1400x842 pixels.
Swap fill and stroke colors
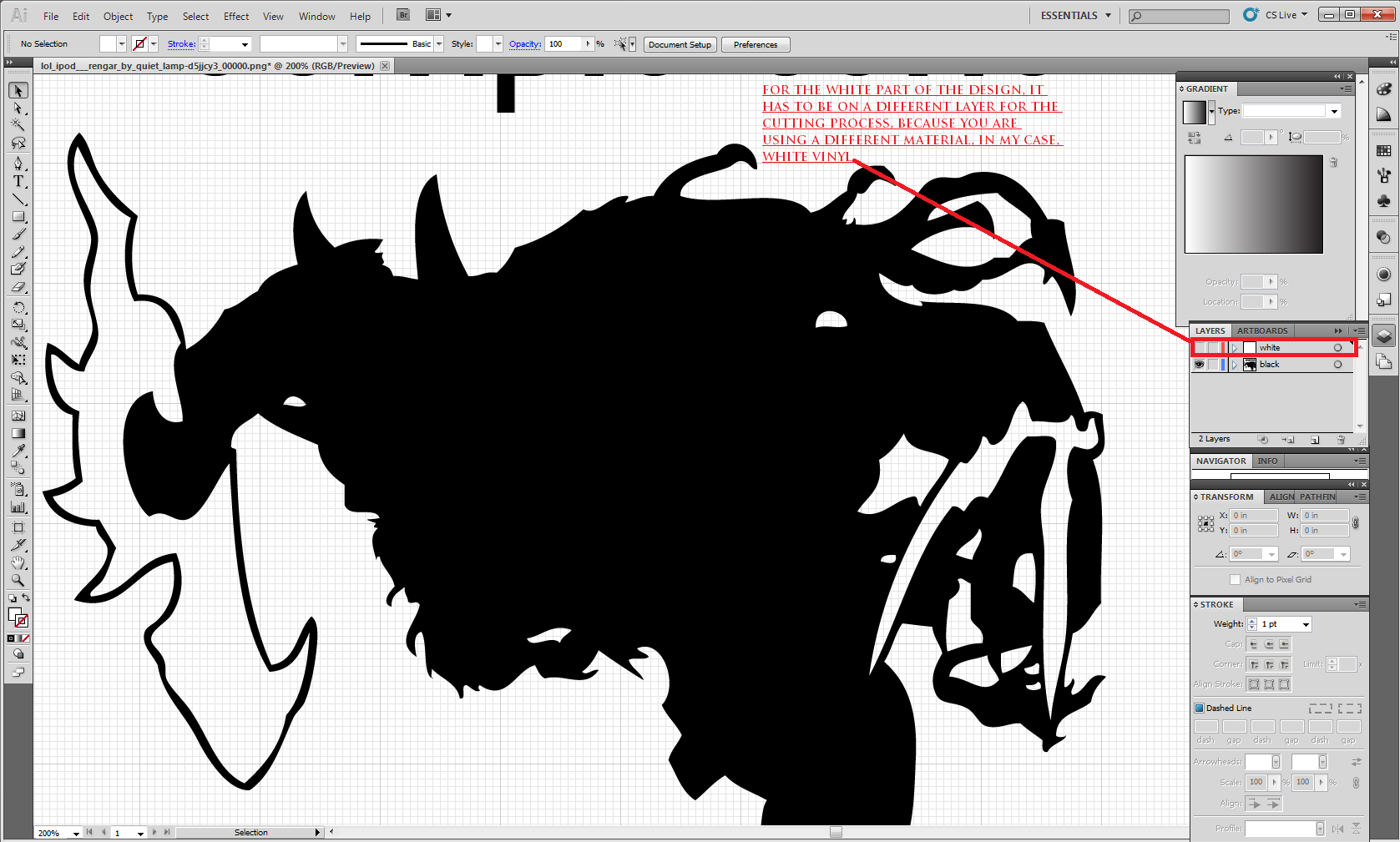coord(26,597)
